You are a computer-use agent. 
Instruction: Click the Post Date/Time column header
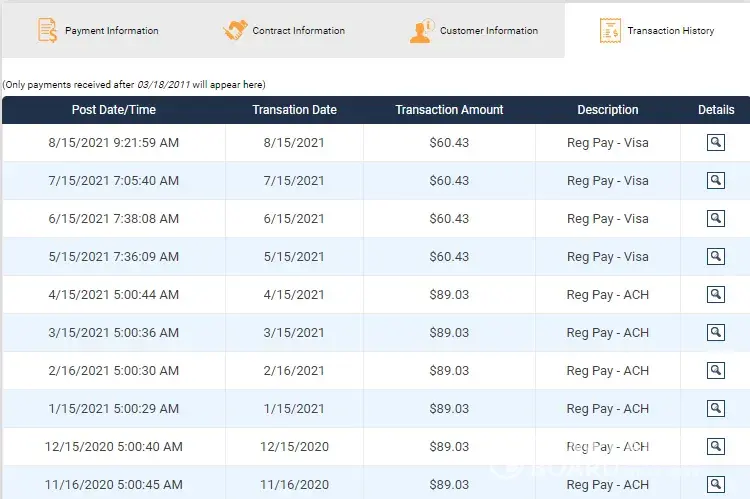click(x=113, y=110)
